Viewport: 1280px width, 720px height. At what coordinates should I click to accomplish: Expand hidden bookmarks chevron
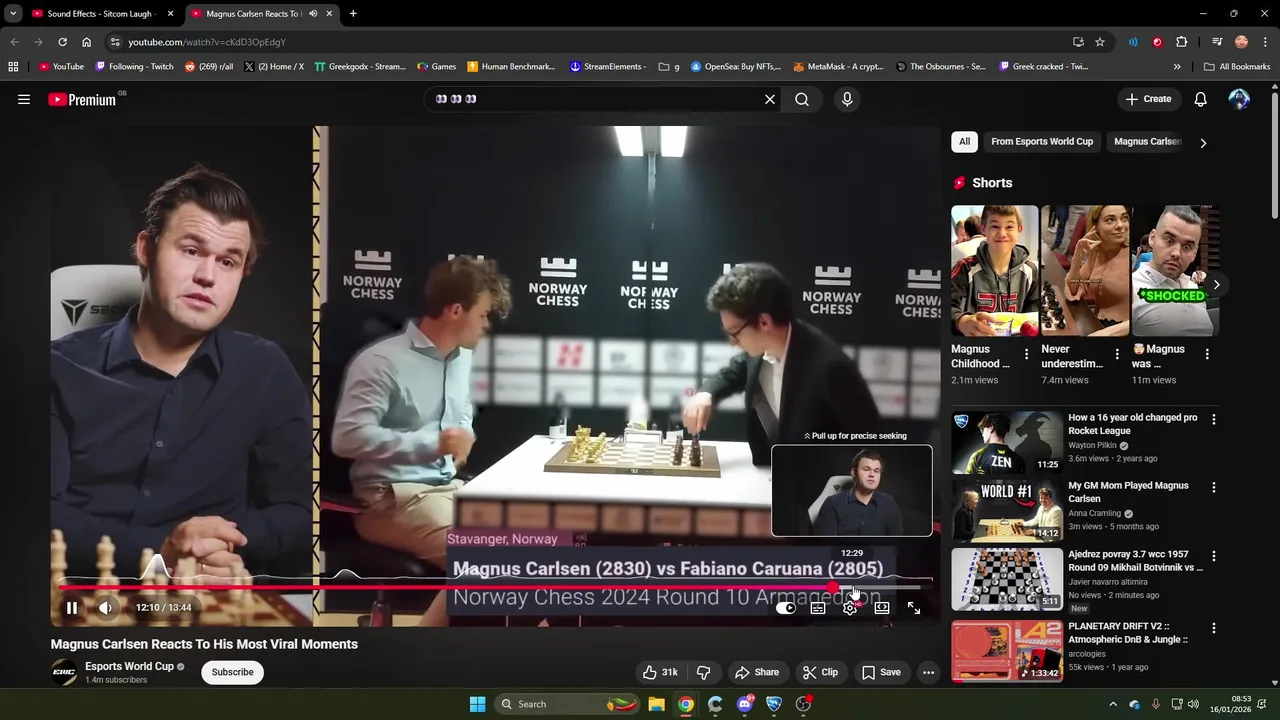point(1177,67)
